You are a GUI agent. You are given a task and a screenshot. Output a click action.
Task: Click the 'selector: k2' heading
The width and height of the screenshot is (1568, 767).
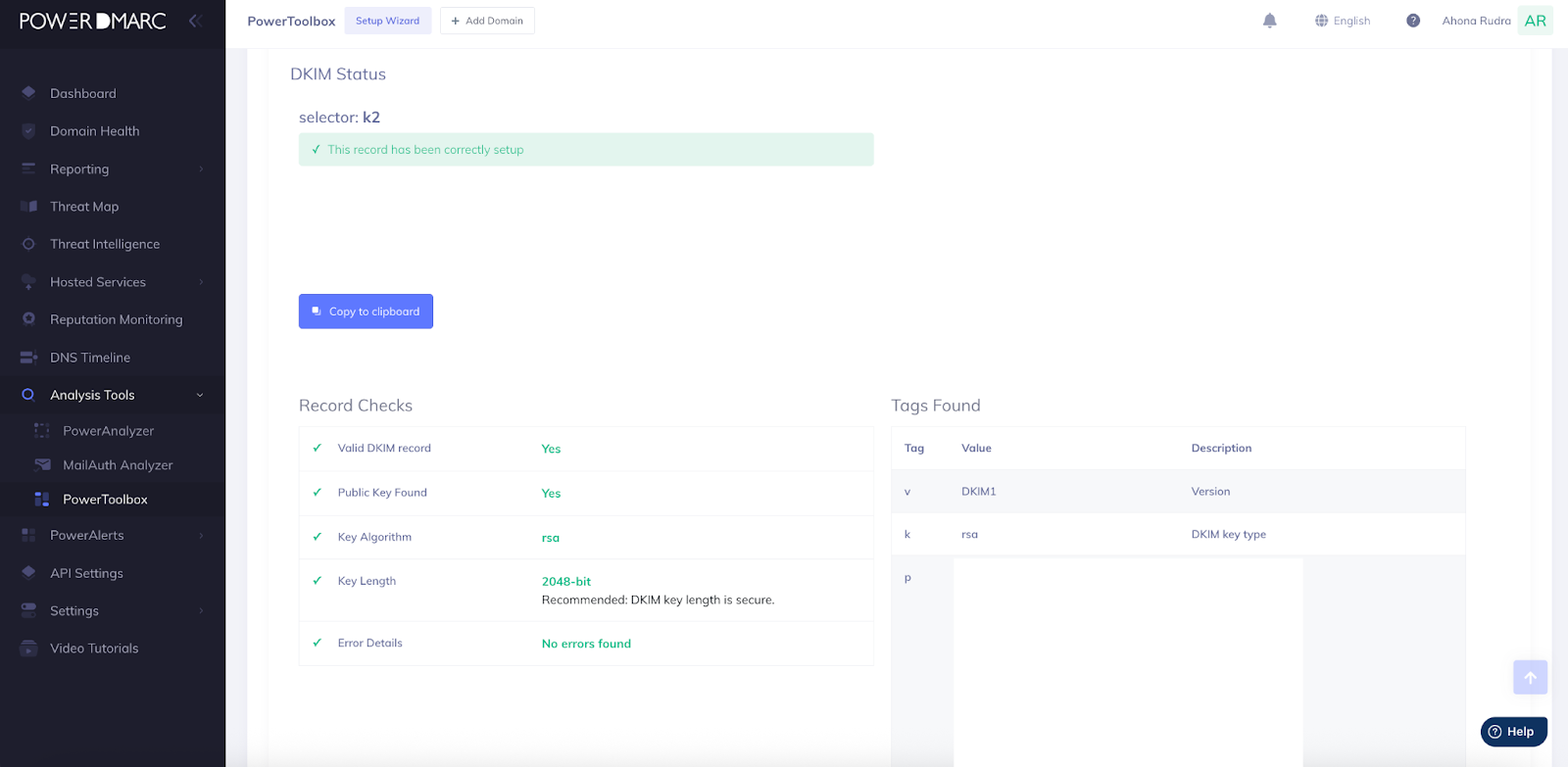pos(339,118)
